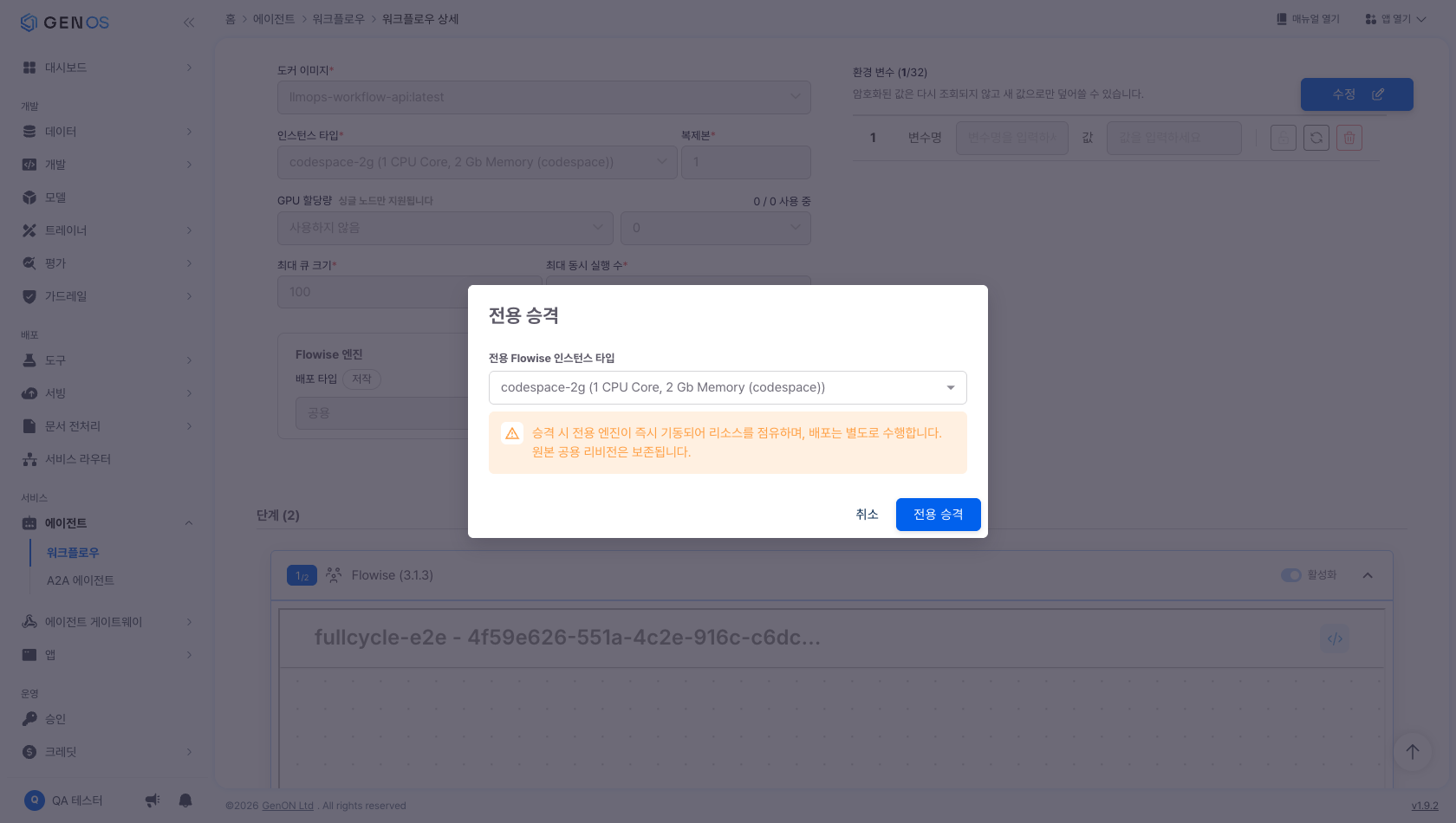Image resolution: width=1456 pixels, height=823 pixels.
Task: Click the 변수명 input field
Action: click(1012, 138)
